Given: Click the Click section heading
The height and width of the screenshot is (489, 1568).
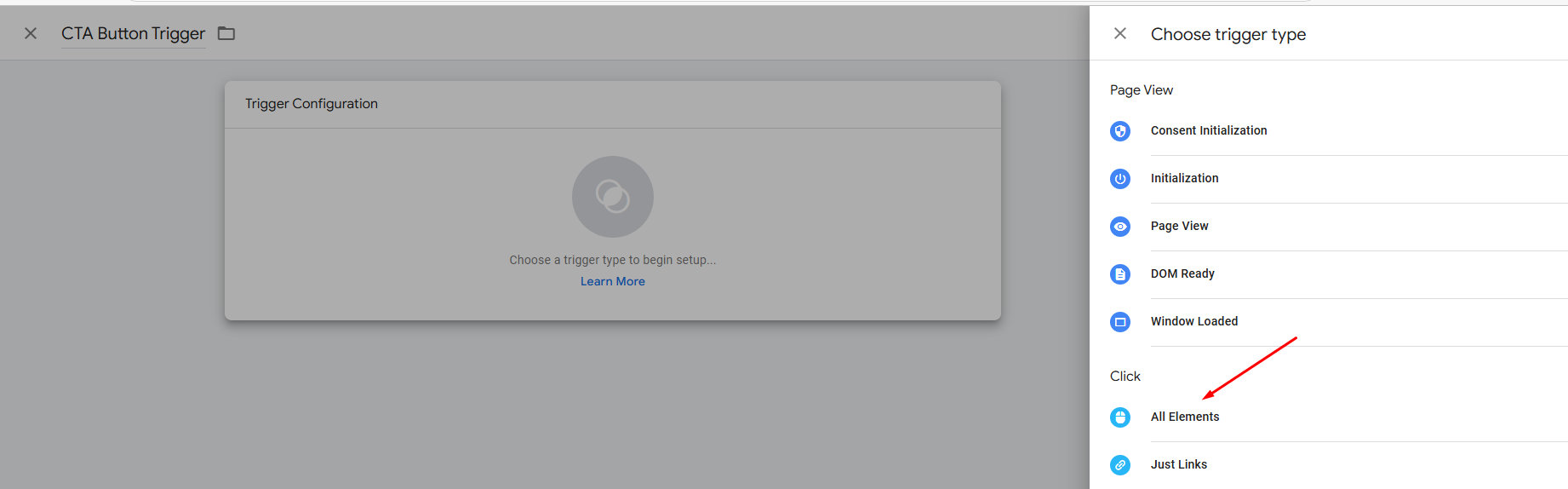Looking at the screenshot, I should (x=1125, y=377).
